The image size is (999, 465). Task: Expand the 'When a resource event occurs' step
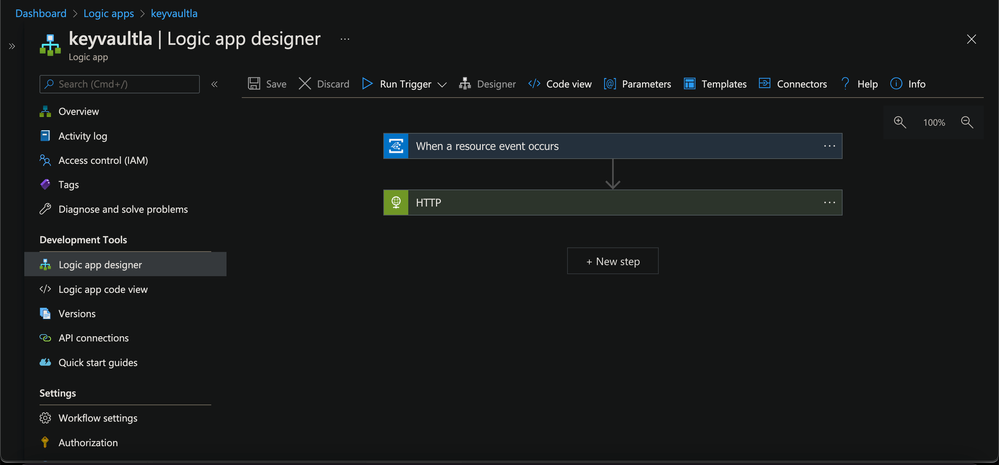point(613,146)
